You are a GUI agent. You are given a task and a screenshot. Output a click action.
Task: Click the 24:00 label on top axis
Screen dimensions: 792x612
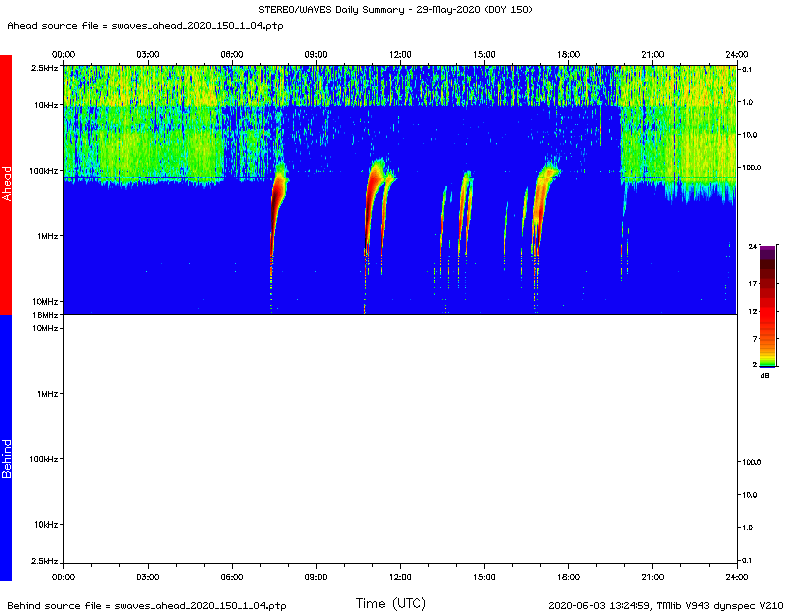(736, 55)
